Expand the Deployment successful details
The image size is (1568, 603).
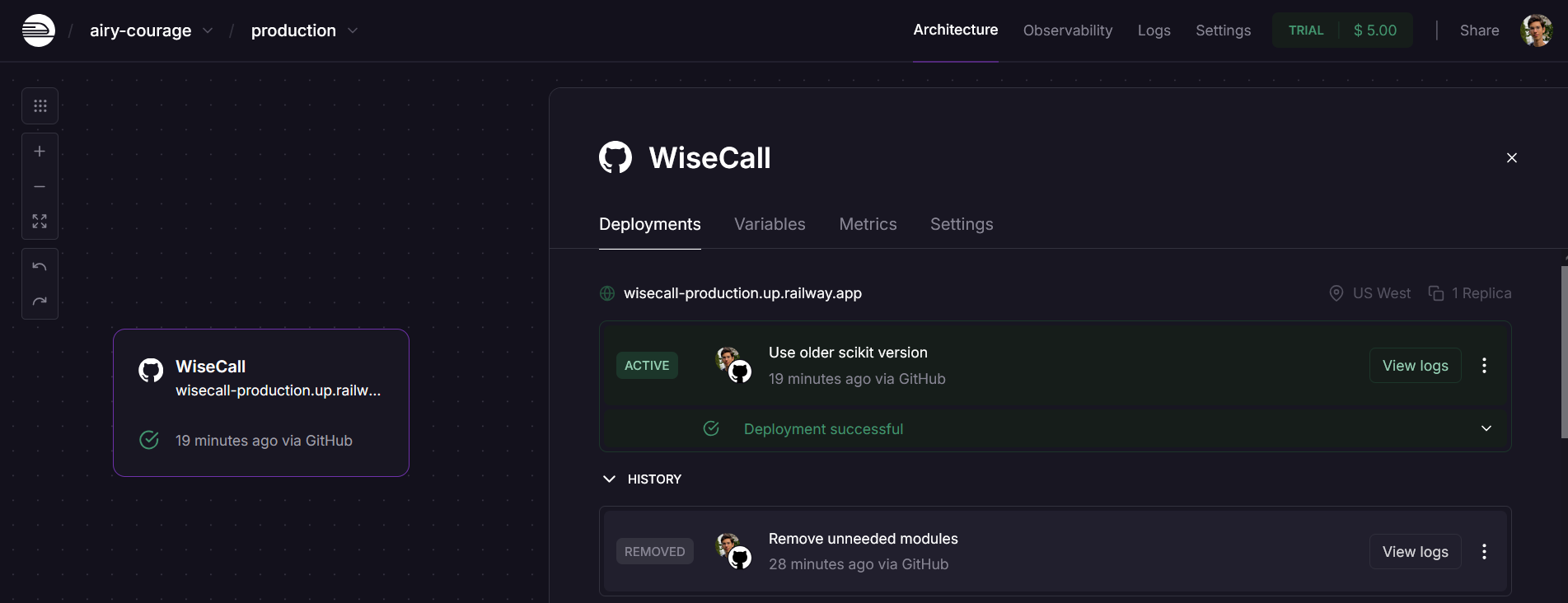click(1486, 428)
